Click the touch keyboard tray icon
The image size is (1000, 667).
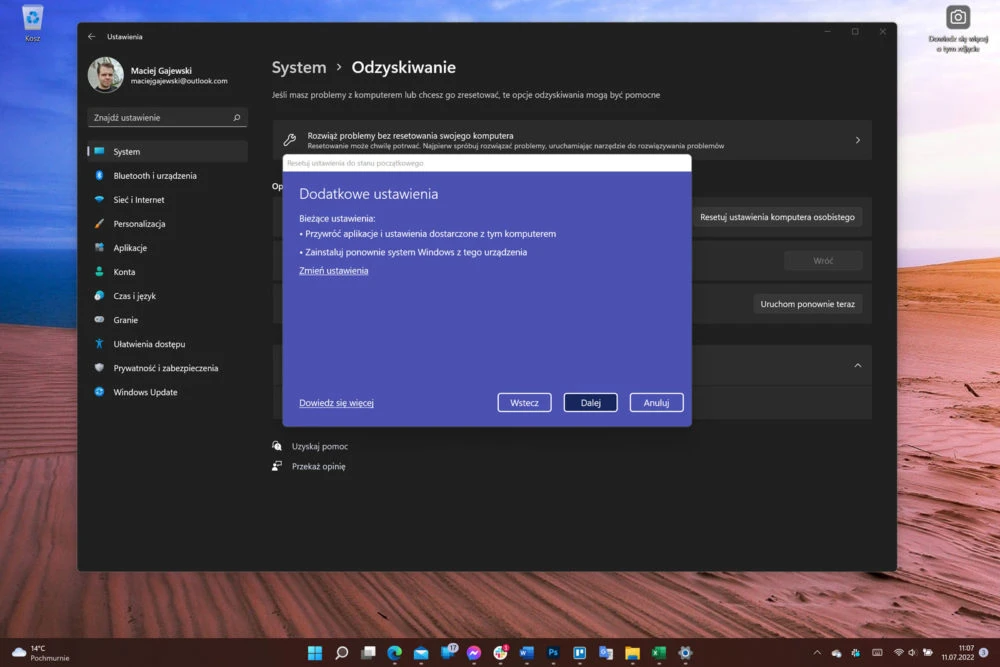point(878,653)
